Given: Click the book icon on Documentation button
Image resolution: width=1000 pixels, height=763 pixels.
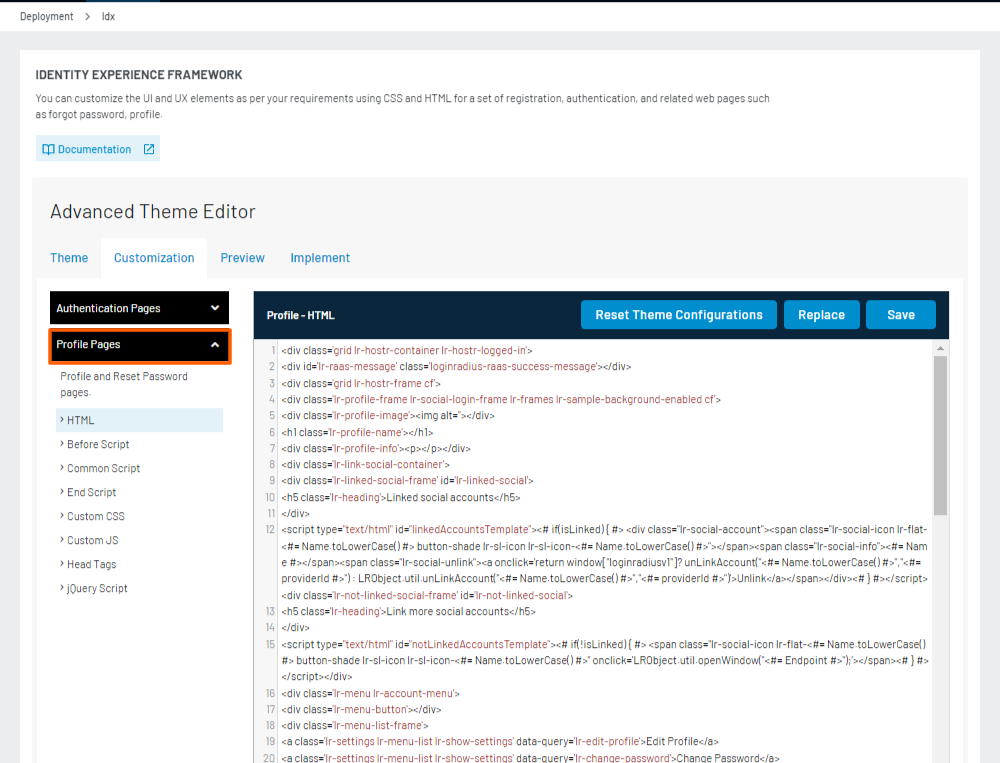Looking at the screenshot, I should 50,147.
